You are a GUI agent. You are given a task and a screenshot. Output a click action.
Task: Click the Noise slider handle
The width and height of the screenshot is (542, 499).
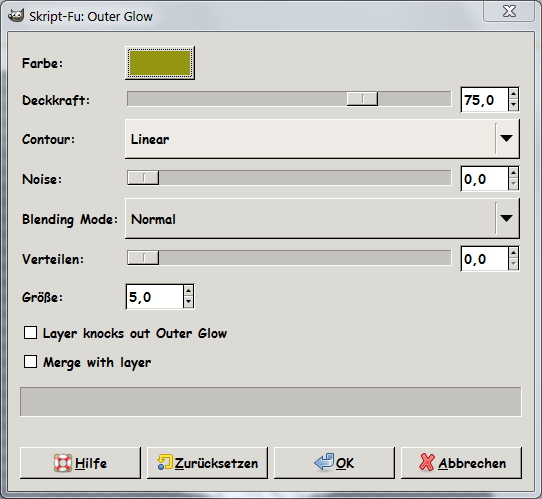pyautogui.click(x=143, y=178)
